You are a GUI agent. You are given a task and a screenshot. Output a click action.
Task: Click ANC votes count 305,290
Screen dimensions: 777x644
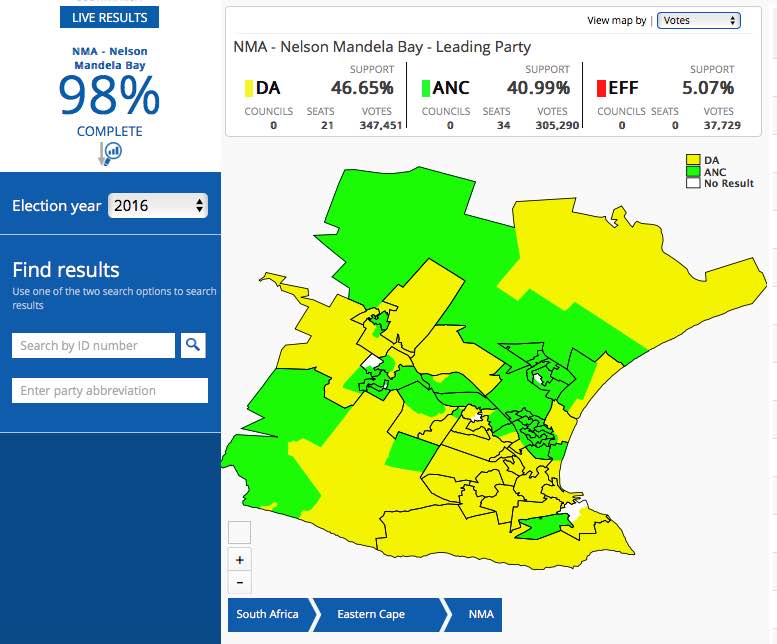coord(557,125)
